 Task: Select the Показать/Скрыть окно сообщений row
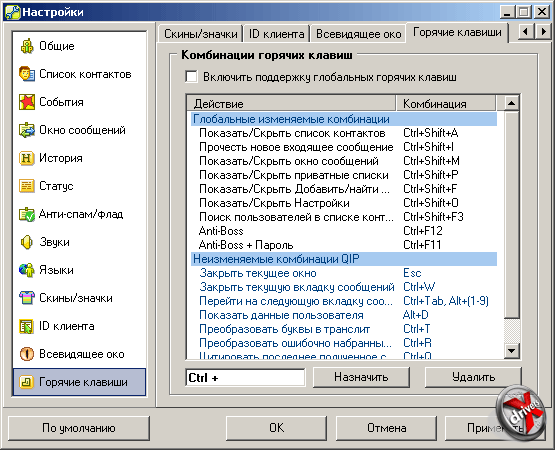344,161
